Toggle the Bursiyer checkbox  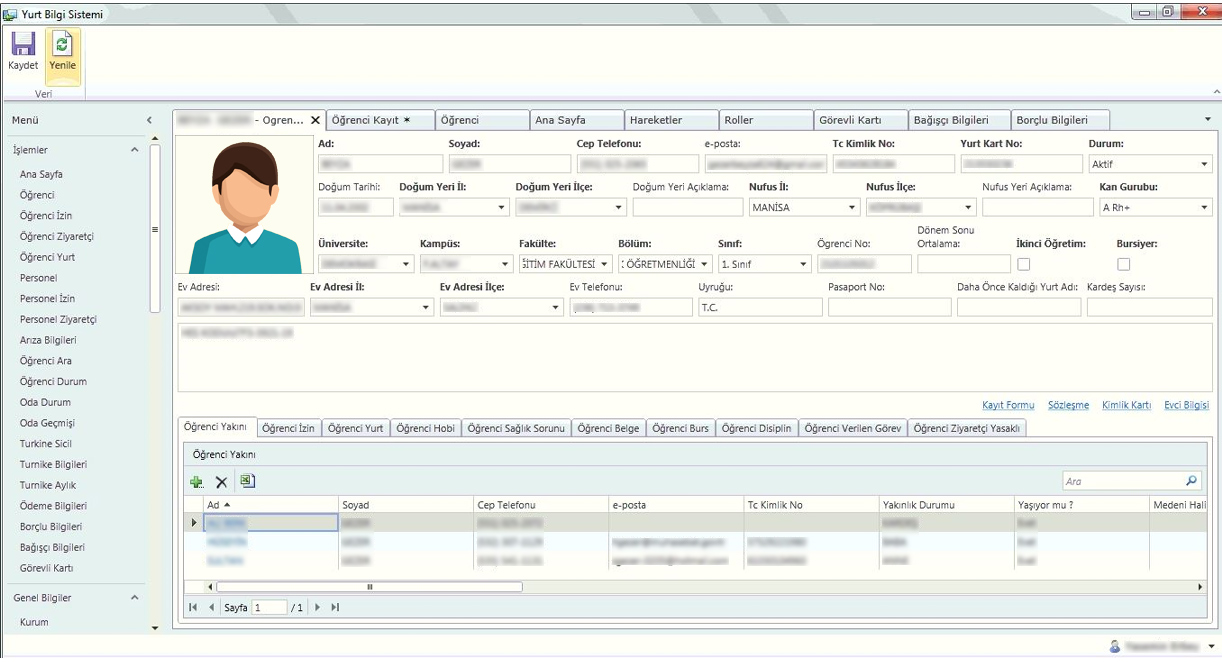[x=1123, y=264]
